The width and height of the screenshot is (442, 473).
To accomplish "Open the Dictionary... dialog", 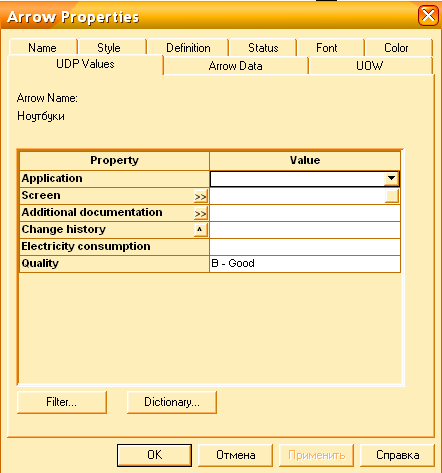I will point(172,402).
